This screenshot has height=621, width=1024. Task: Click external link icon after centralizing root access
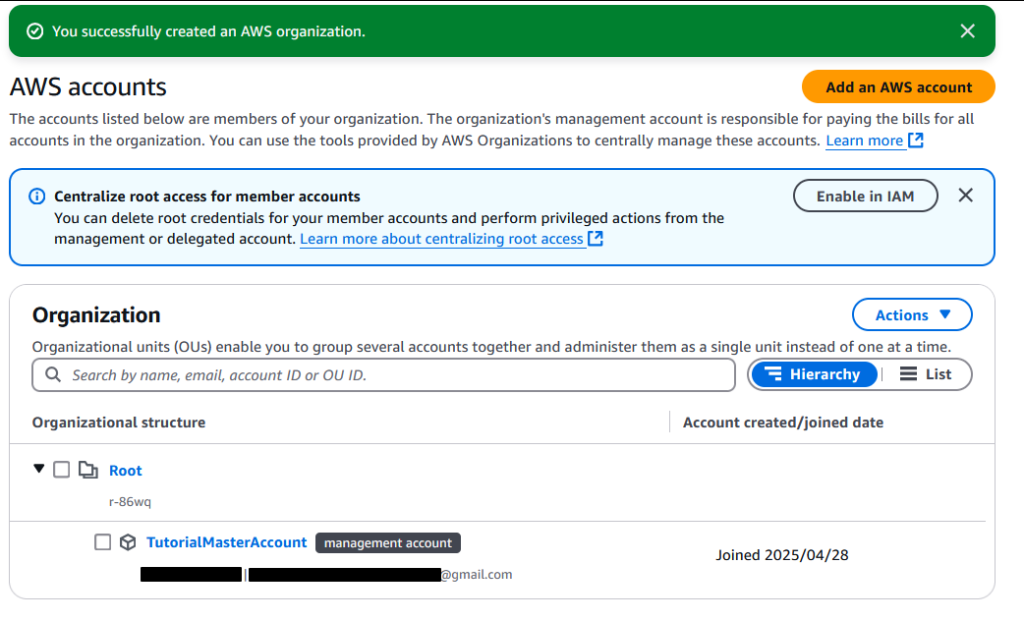click(x=595, y=239)
